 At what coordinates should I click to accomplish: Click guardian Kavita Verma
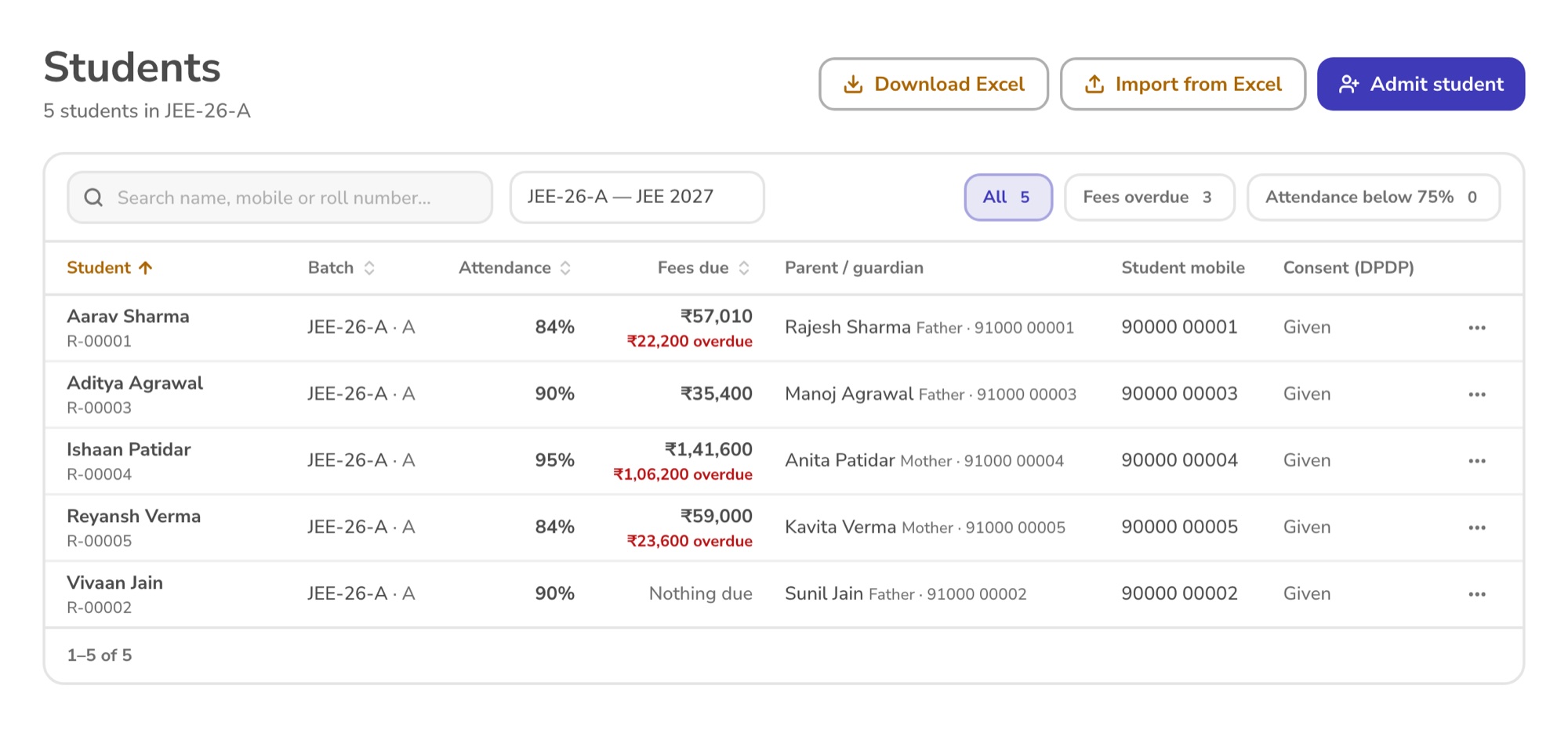pos(840,527)
